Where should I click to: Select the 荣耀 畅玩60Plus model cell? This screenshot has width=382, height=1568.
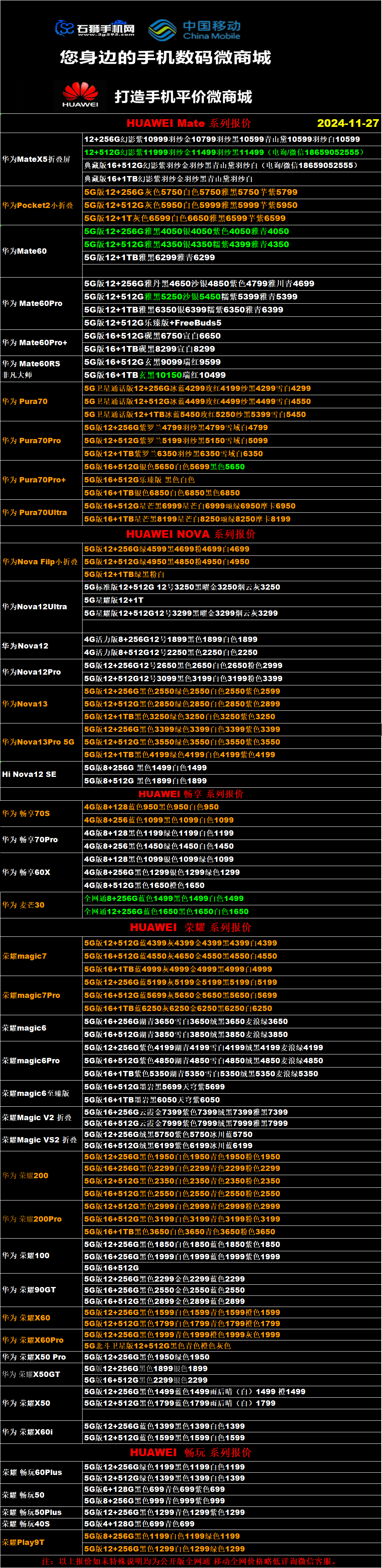click(x=41, y=1472)
